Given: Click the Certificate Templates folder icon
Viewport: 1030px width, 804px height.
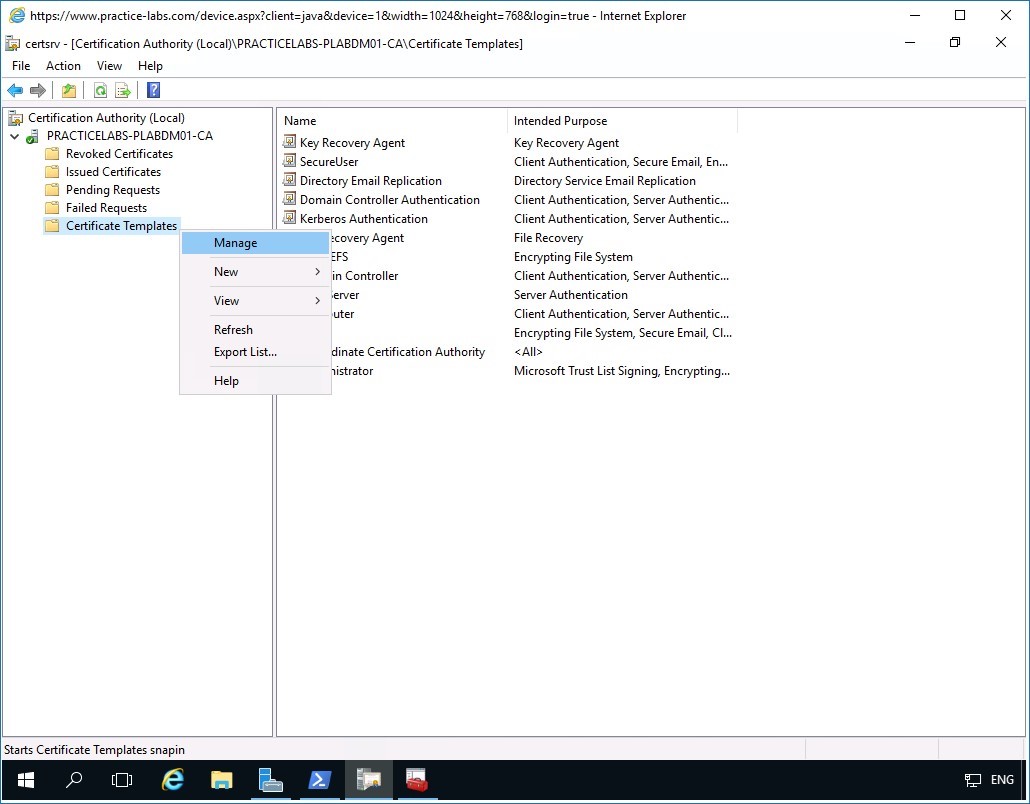Looking at the screenshot, I should 53,226.
